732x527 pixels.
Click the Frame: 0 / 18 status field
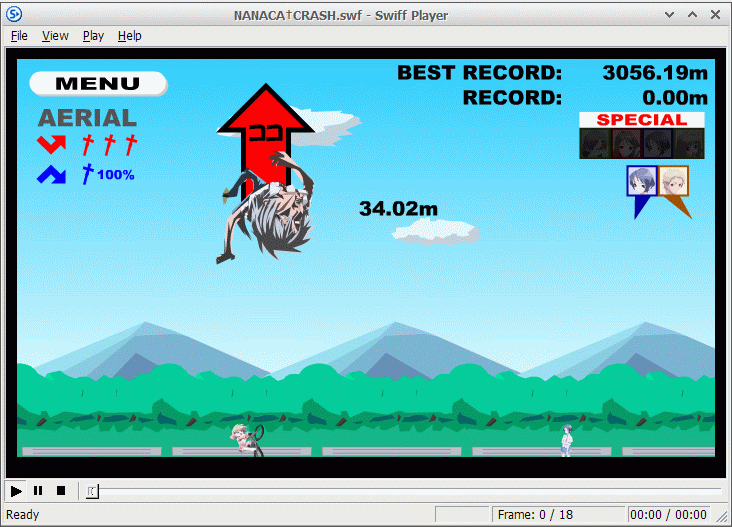(x=558, y=514)
